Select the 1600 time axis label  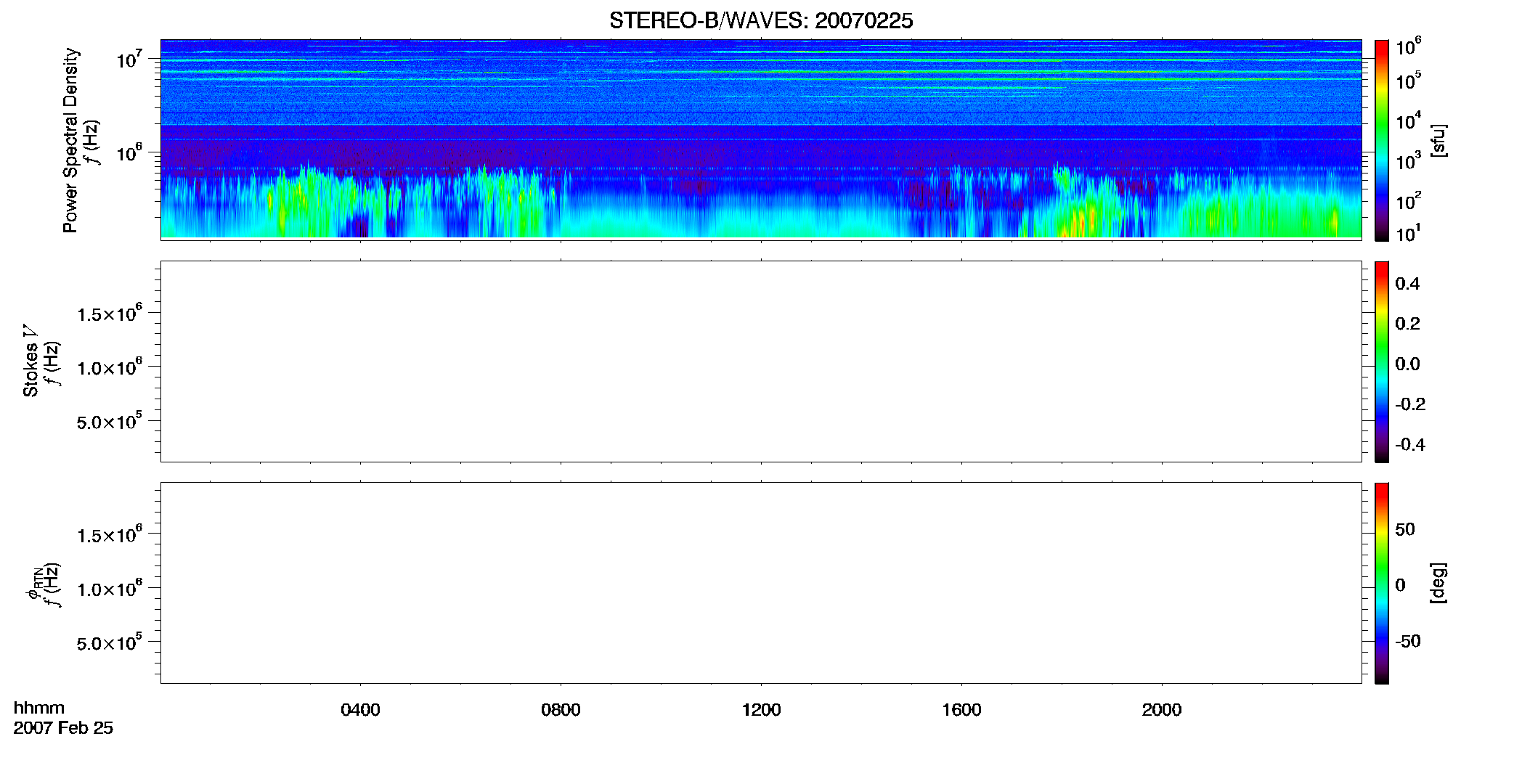pyautogui.click(x=961, y=710)
